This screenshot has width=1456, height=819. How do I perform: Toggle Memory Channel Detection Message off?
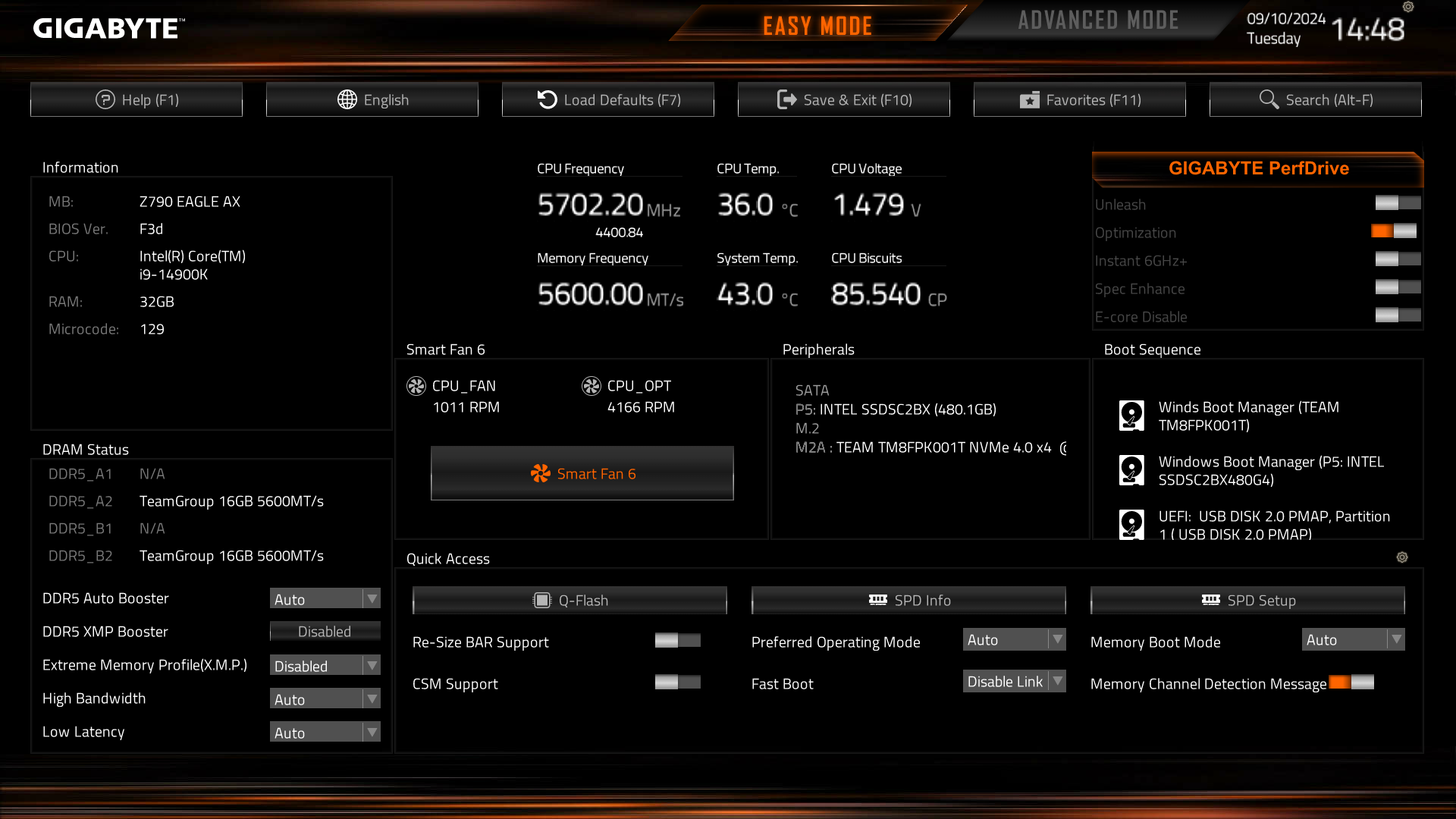(x=1351, y=682)
